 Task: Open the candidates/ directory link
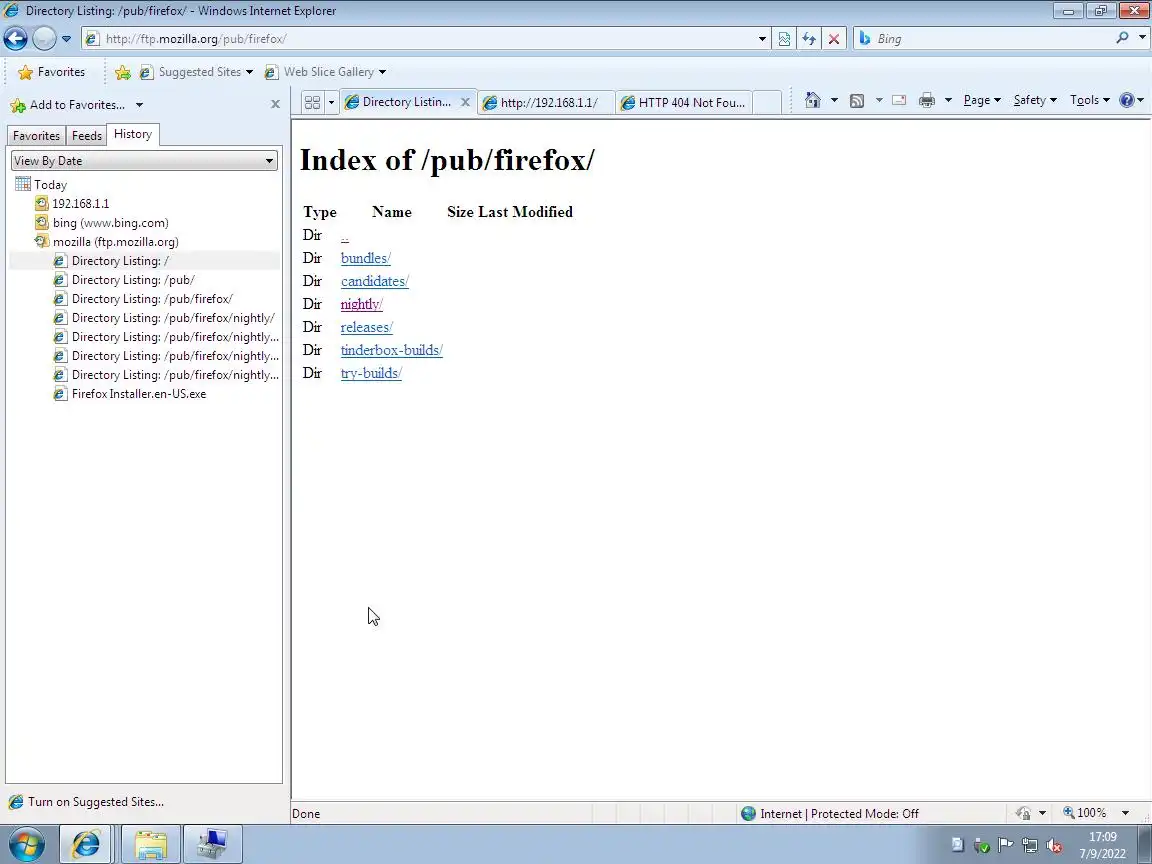point(375,281)
